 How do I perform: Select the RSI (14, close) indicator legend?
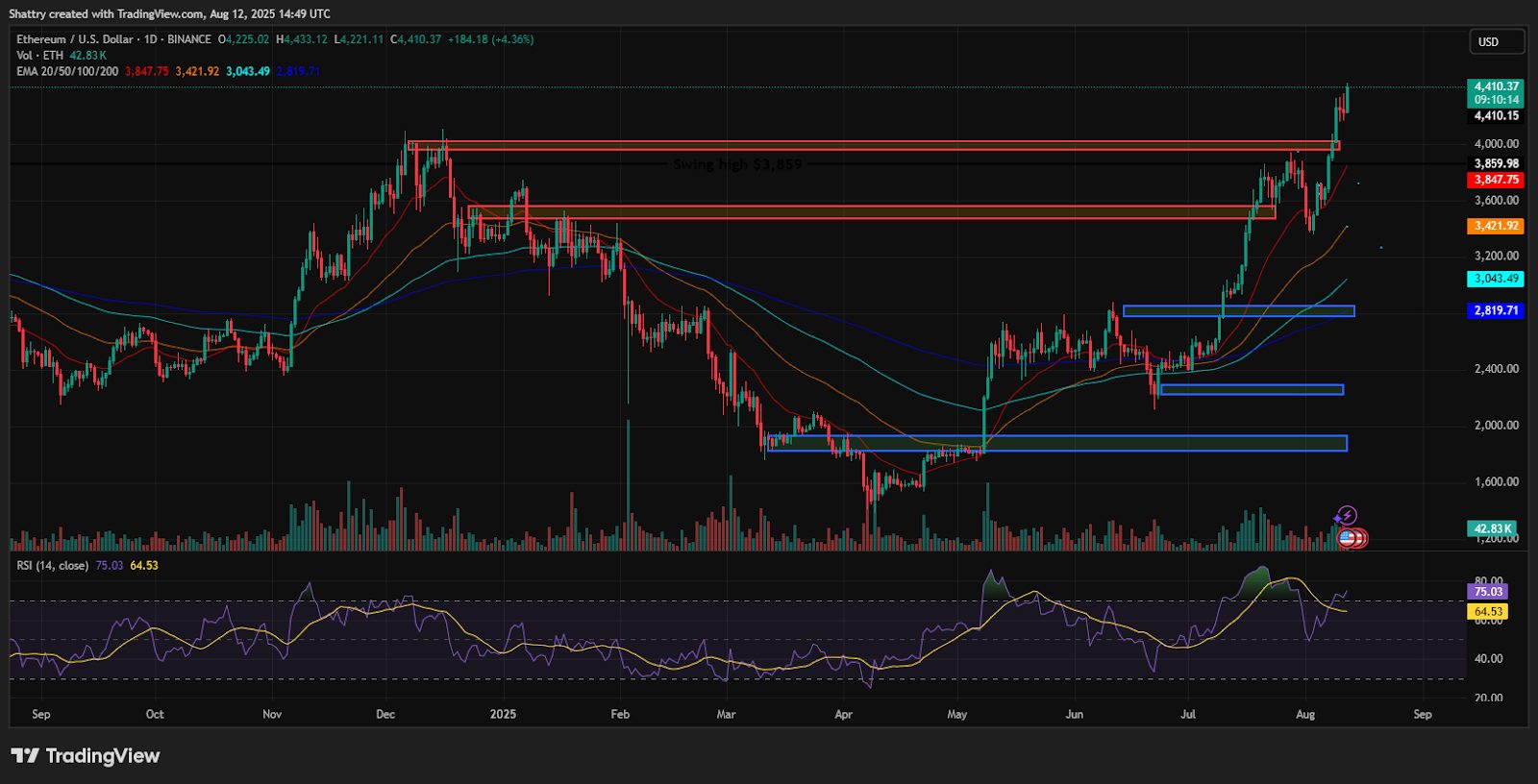[53, 566]
